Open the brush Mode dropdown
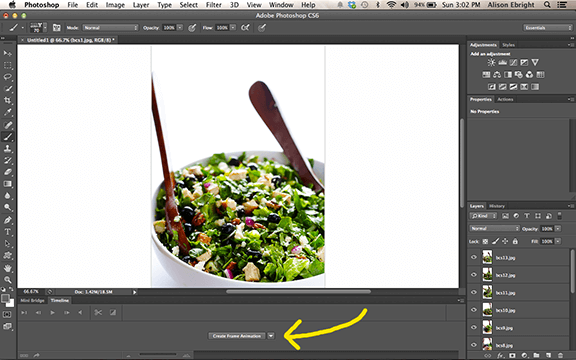Viewport: 576px width, 360px height. 110,28
